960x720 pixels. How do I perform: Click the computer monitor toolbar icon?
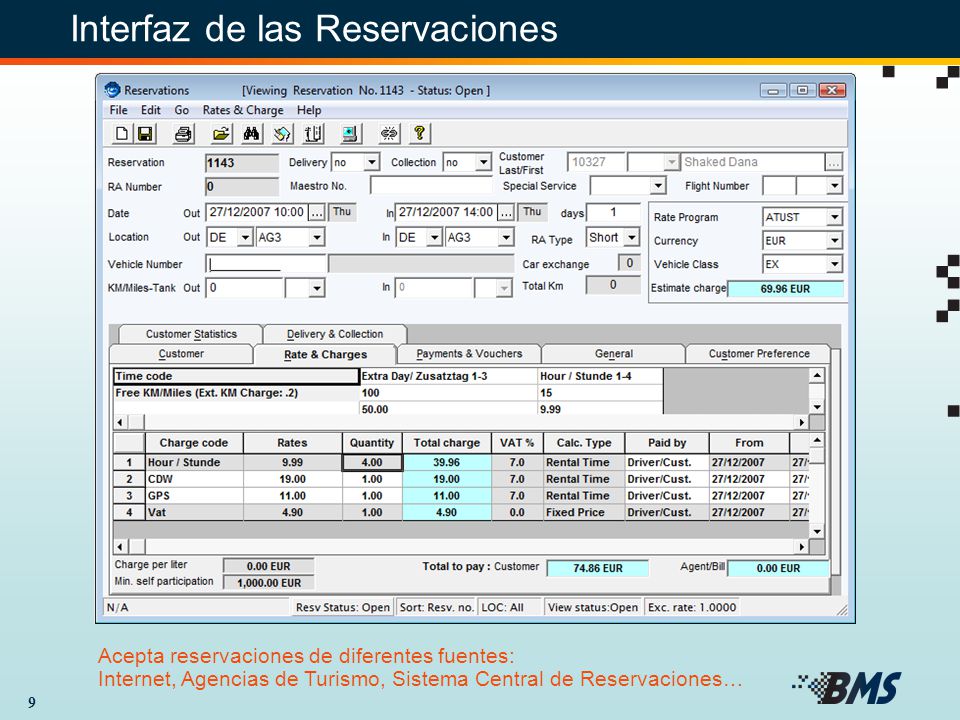[350, 133]
